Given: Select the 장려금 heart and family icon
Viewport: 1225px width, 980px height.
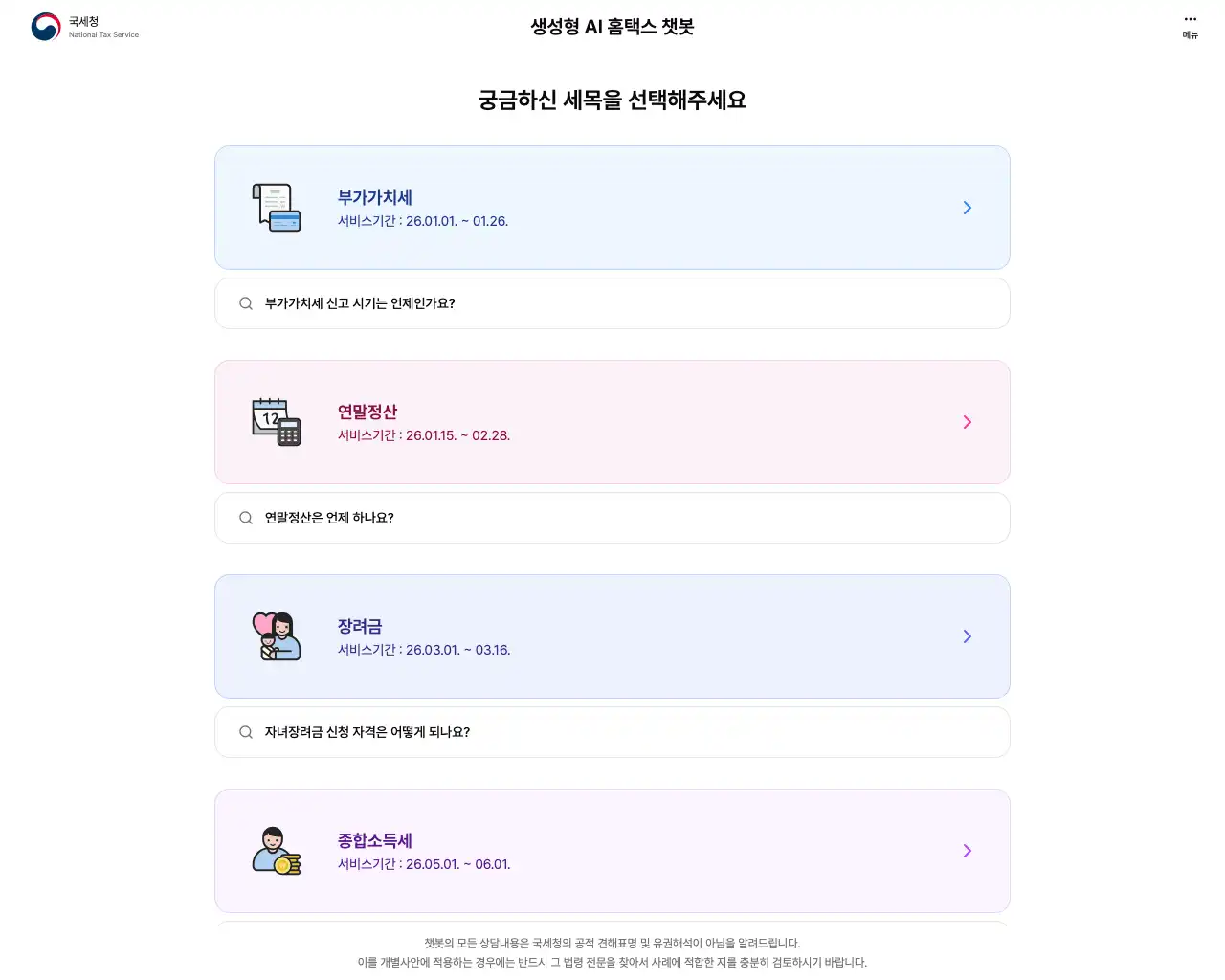Looking at the screenshot, I should [x=277, y=635].
